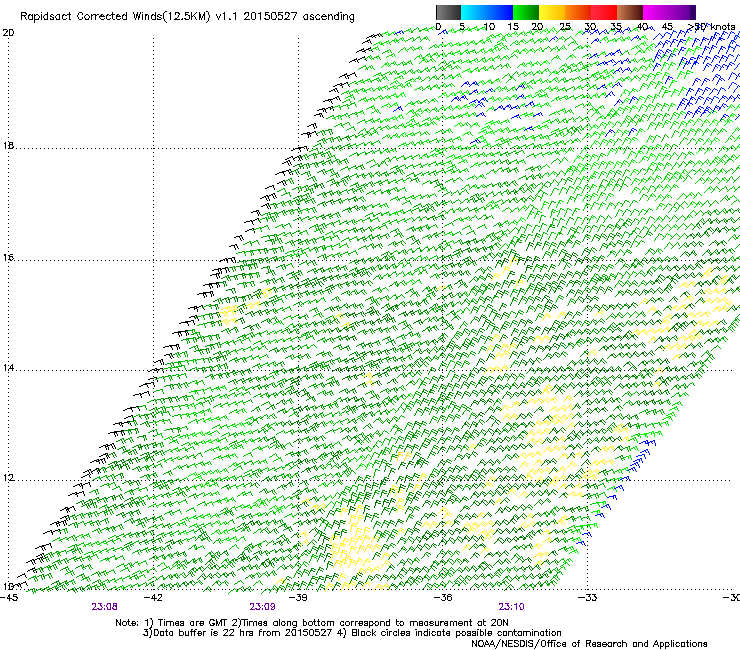Image resolution: width=740 pixels, height=650 pixels.
Task: Click the gray 0–5 knots segment of color bar
Action: coord(448,12)
